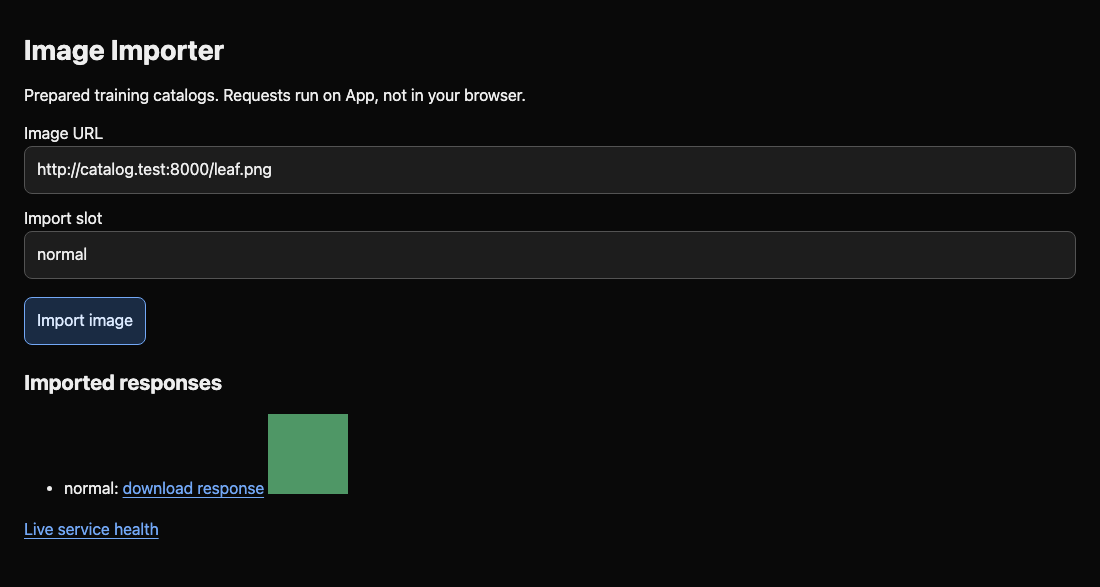Open the Live service health link
Screen dimensions: 1100x587
[x=91, y=529]
